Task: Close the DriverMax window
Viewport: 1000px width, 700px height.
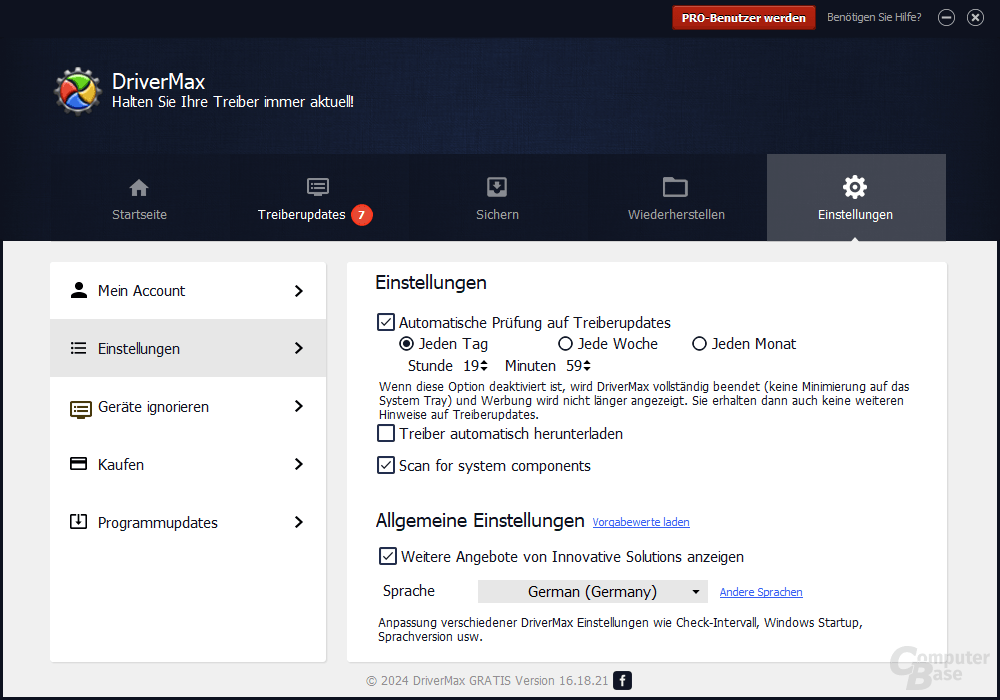Action: (975, 18)
